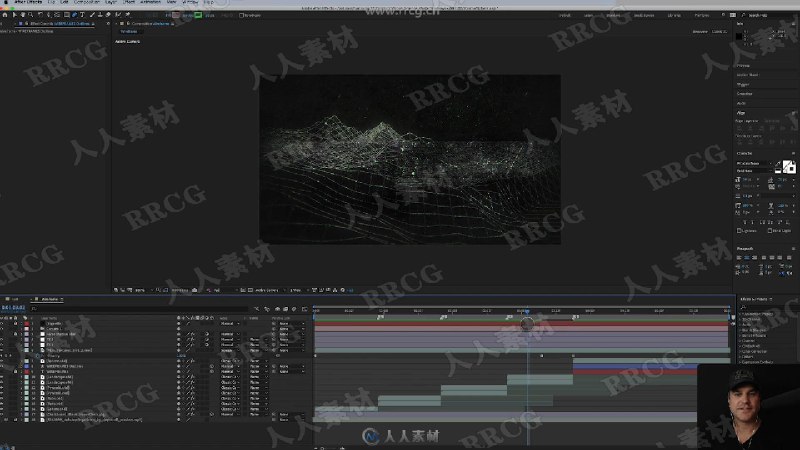
Task: Click the timeline layer search field
Action: coord(140,308)
